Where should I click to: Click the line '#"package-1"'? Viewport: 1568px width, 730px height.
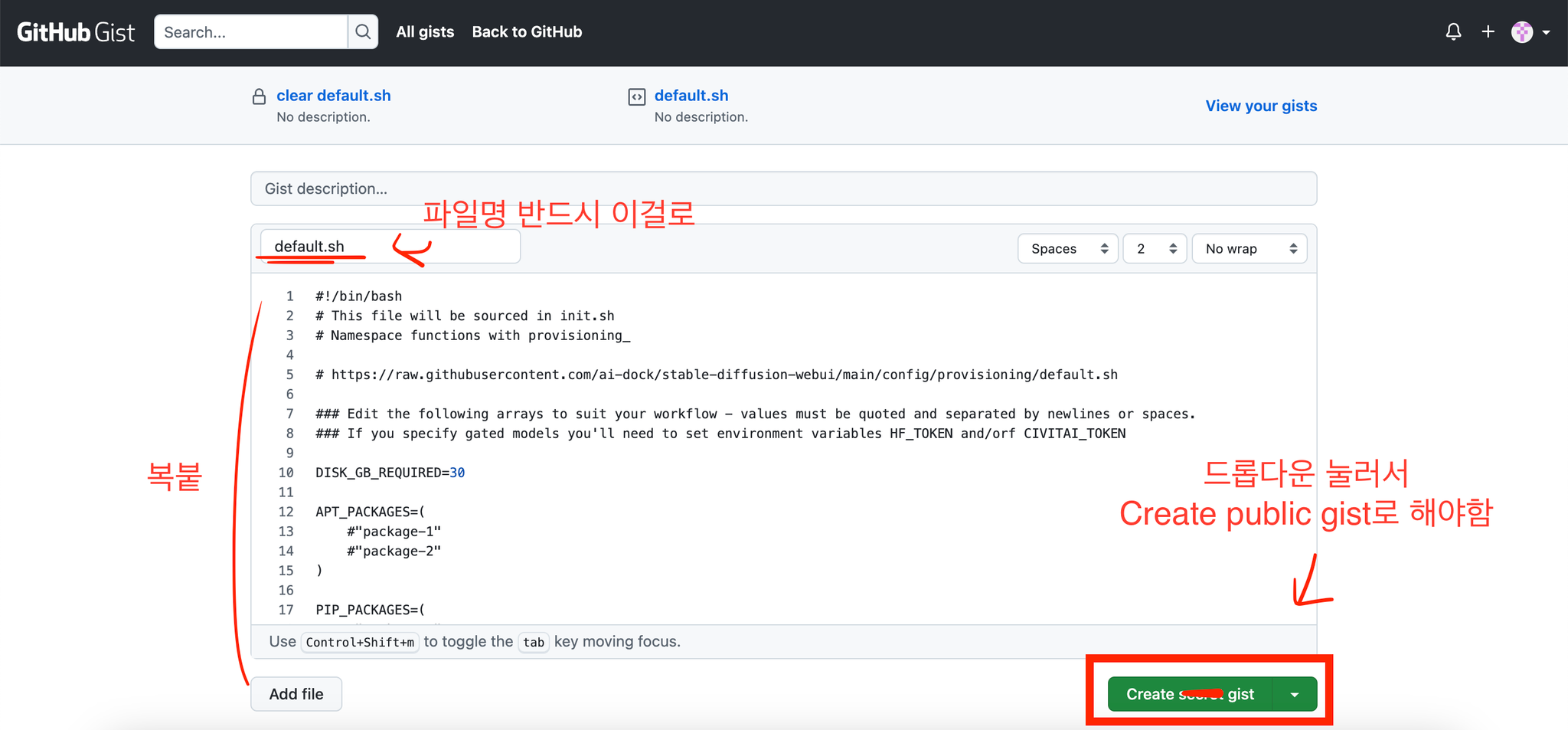pos(394,532)
